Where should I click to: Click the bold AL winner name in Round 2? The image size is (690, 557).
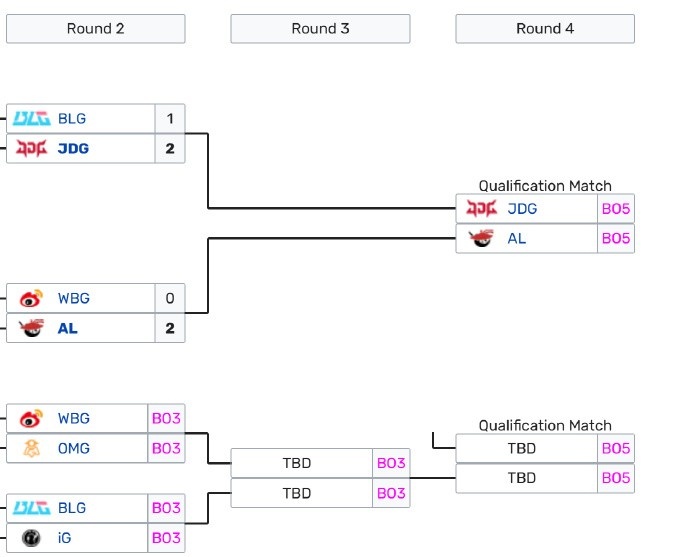click(68, 328)
